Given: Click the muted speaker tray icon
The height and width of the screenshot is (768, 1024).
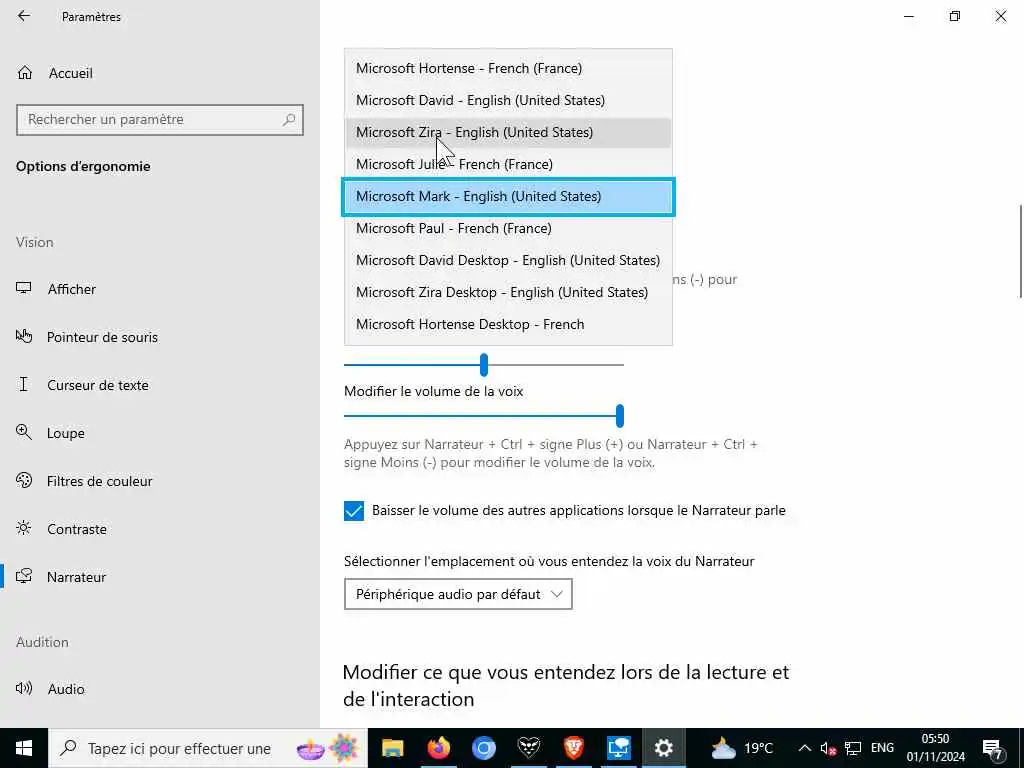Looking at the screenshot, I should point(828,748).
